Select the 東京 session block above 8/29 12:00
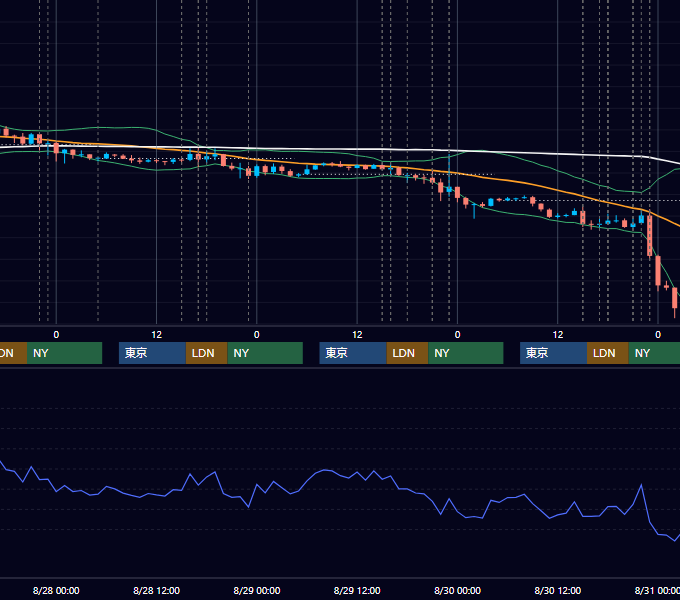This screenshot has width=680, height=600. pos(353,353)
